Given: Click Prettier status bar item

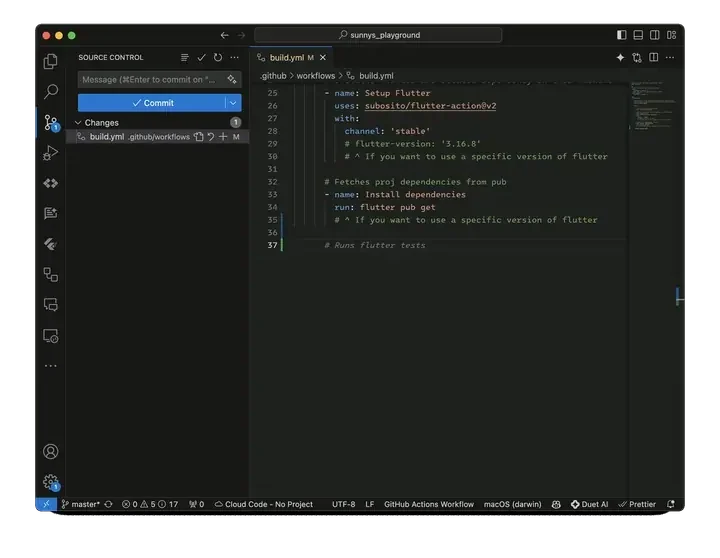Looking at the screenshot, I should (637, 504).
